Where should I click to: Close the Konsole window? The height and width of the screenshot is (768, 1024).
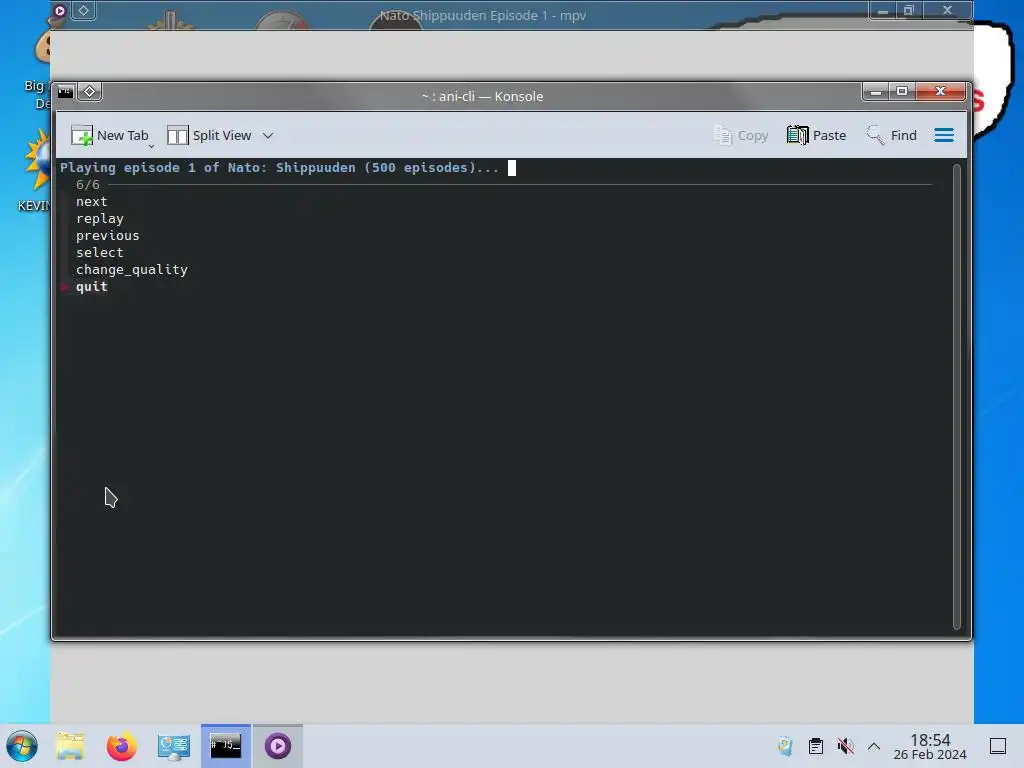tap(940, 92)
